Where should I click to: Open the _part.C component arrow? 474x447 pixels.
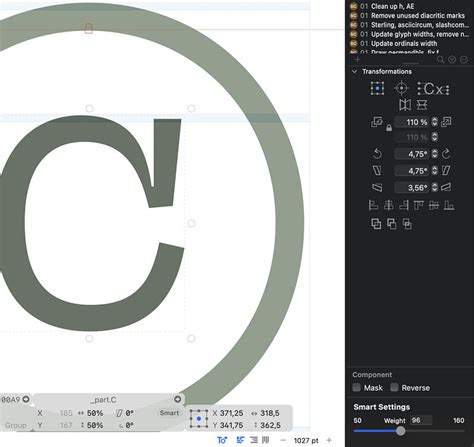[x=177, y=399]
